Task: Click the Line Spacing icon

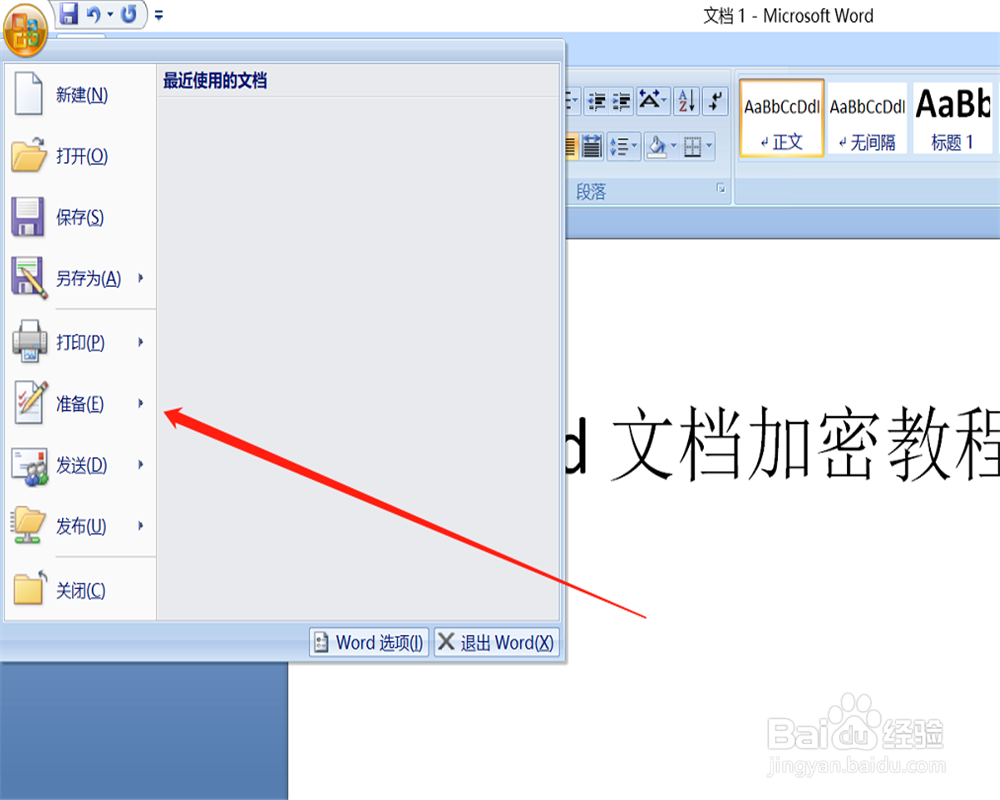Action: [618, 147]
